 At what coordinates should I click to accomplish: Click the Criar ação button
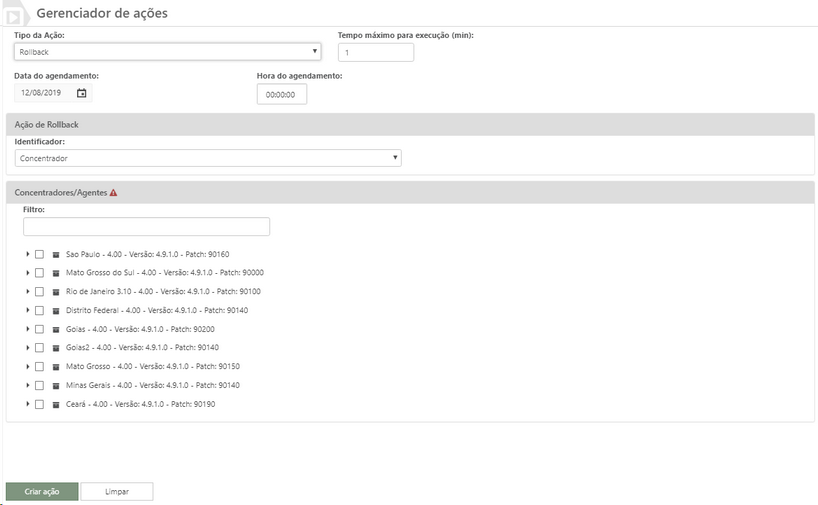click(x=42, y=491)
